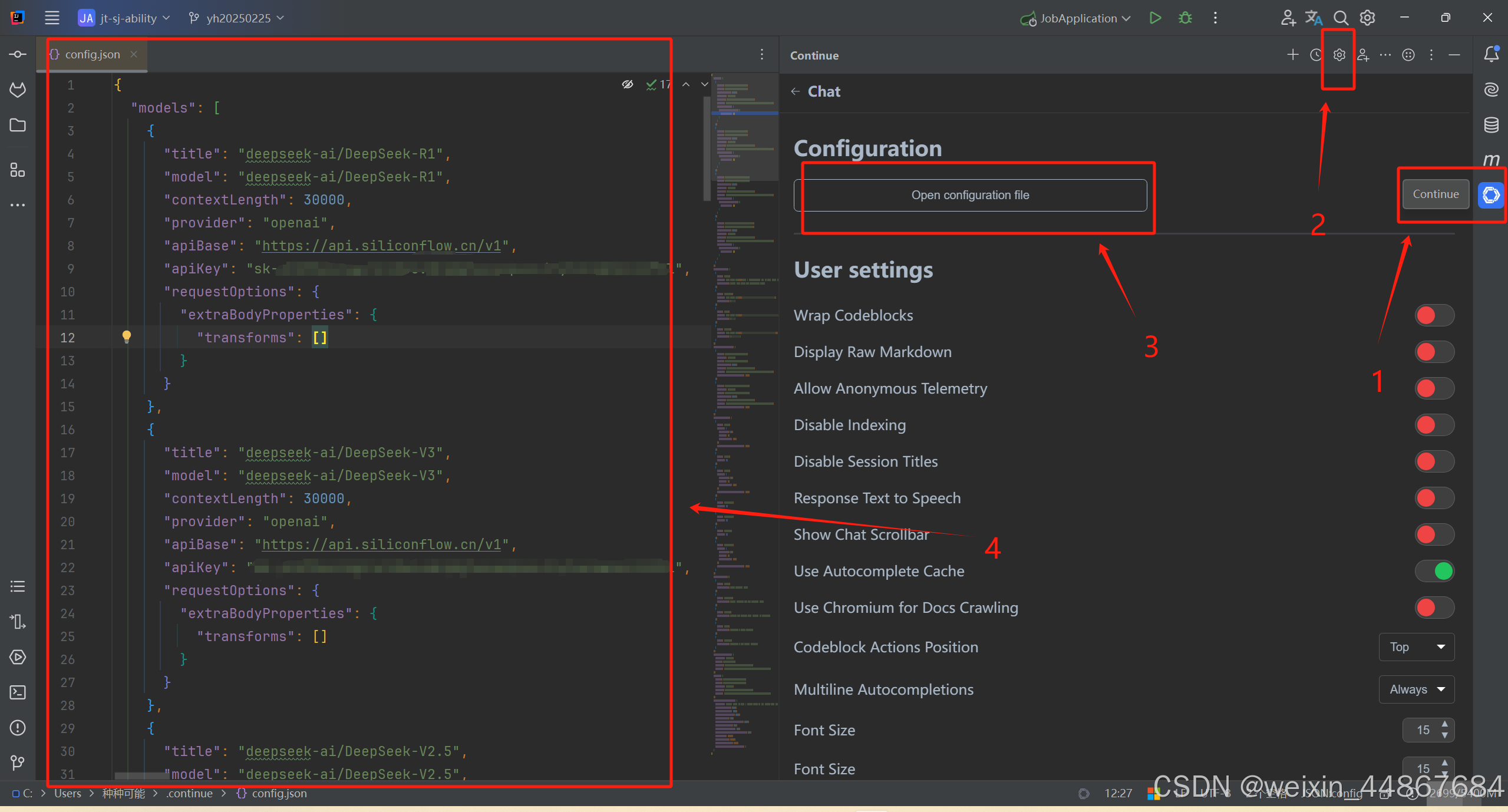This screenshot has height=812, width=1508.
Task: Toggle Wrap Codeblocks switch
Action: (x=1434, y=315)
